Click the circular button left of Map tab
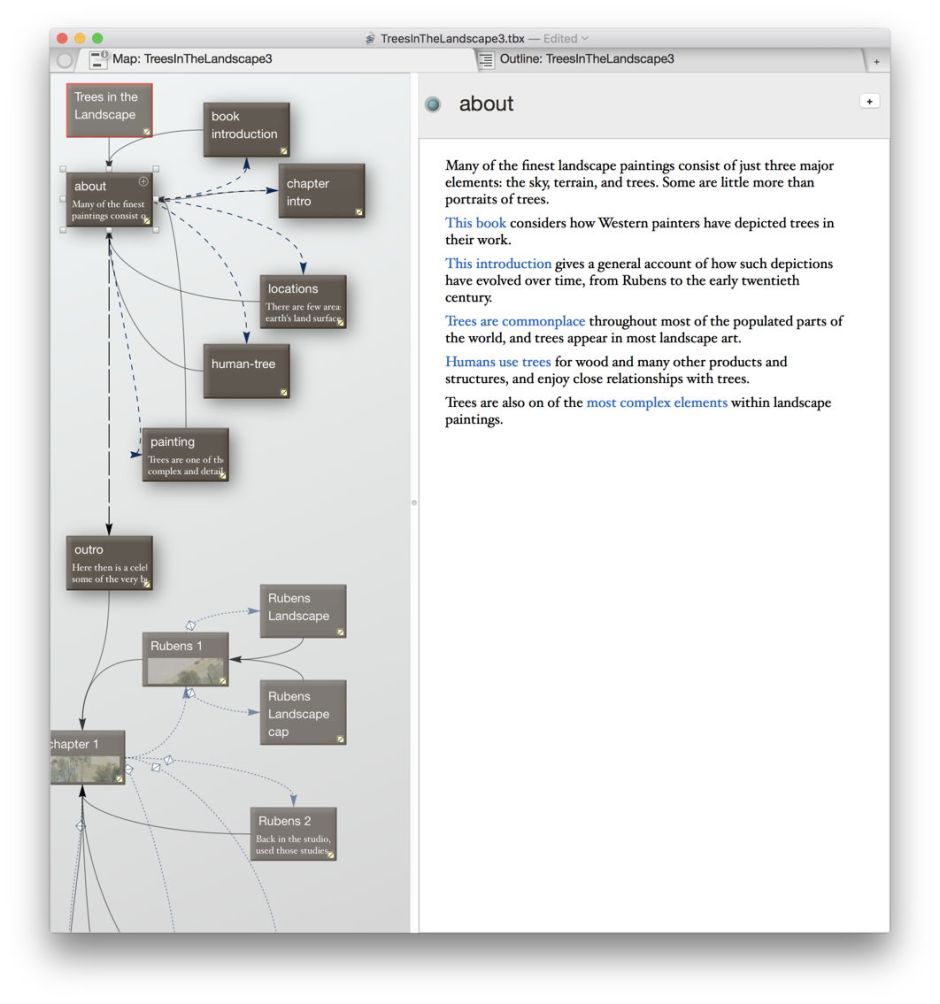 click(65, 60)
